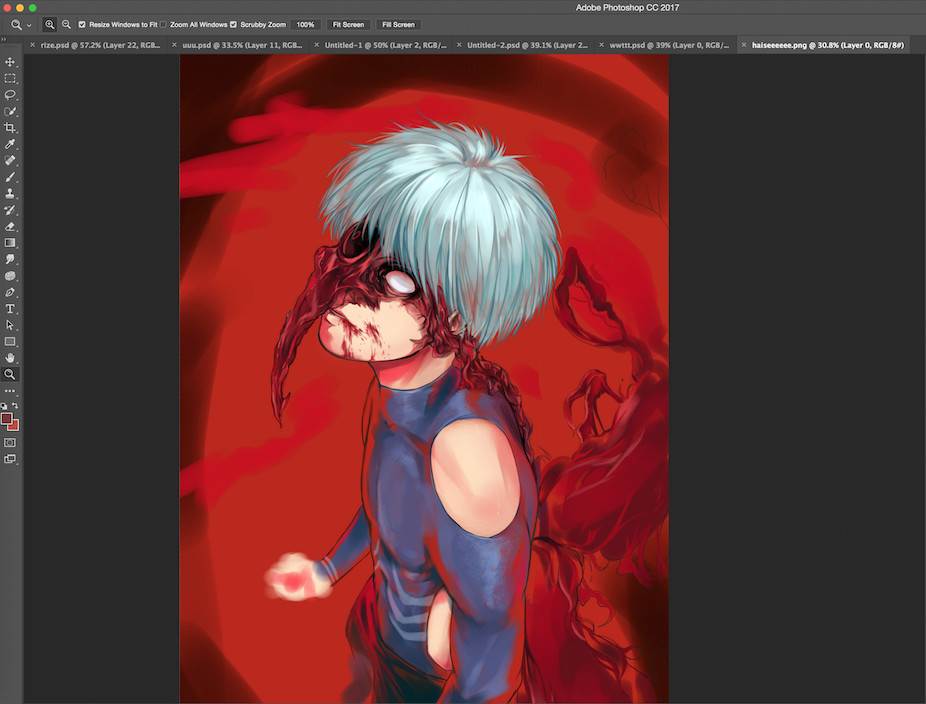Switch to the uuu.psd document tab
This screenshot has height=704, width=926.
242,45
